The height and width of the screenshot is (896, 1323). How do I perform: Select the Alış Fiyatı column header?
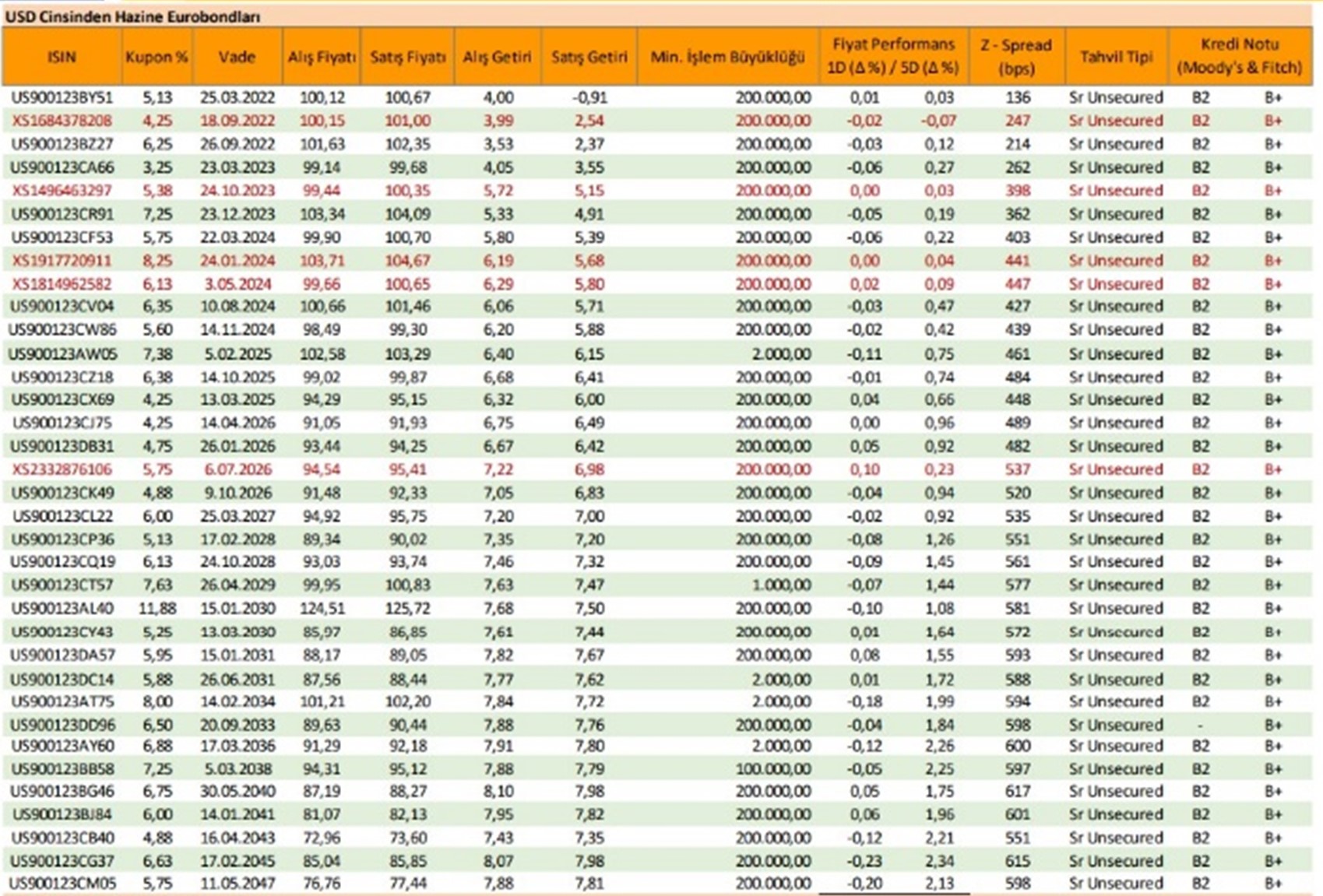tap(322, 57)
